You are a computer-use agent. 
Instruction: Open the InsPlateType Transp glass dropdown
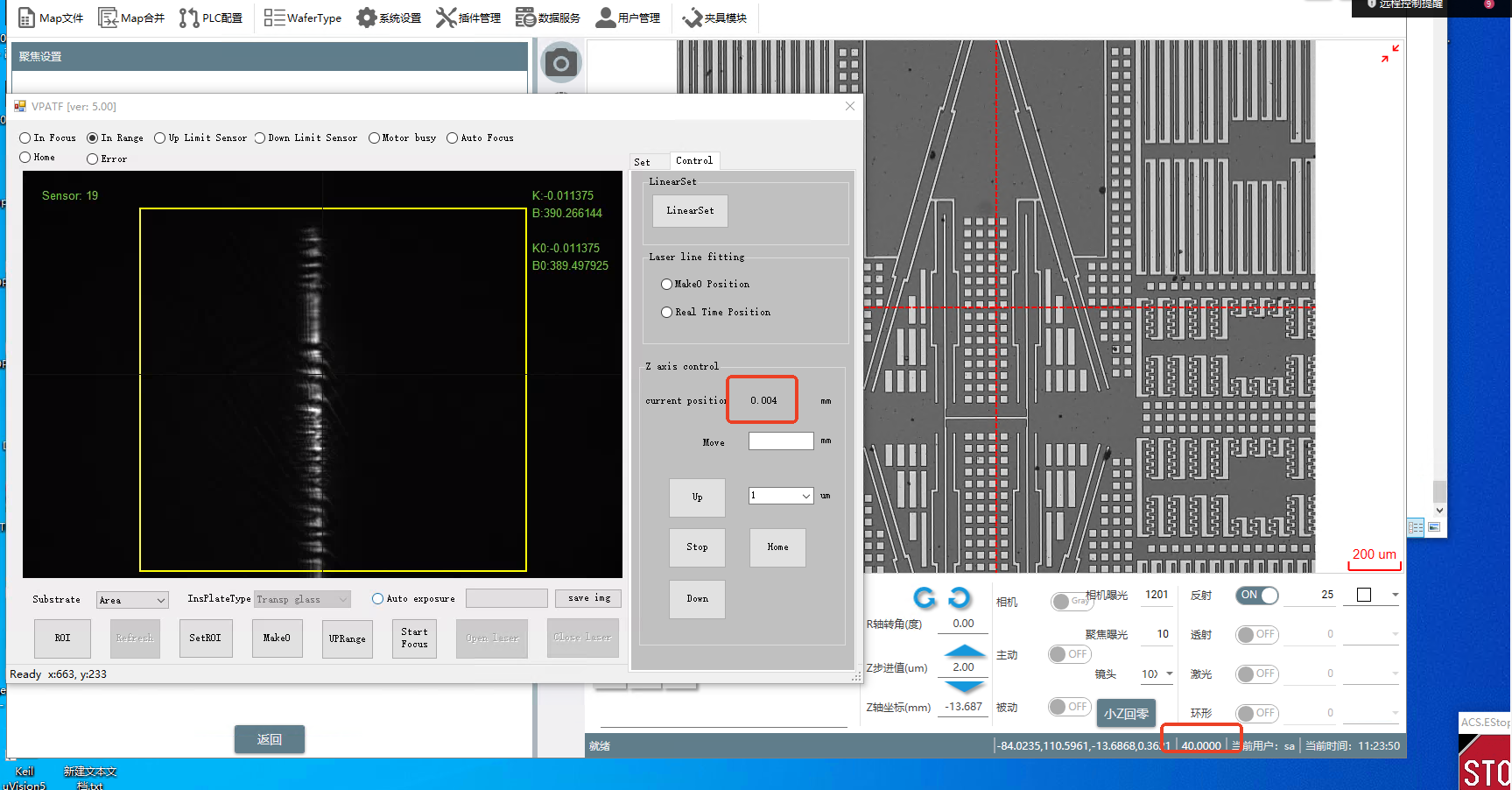coord(302,599)
